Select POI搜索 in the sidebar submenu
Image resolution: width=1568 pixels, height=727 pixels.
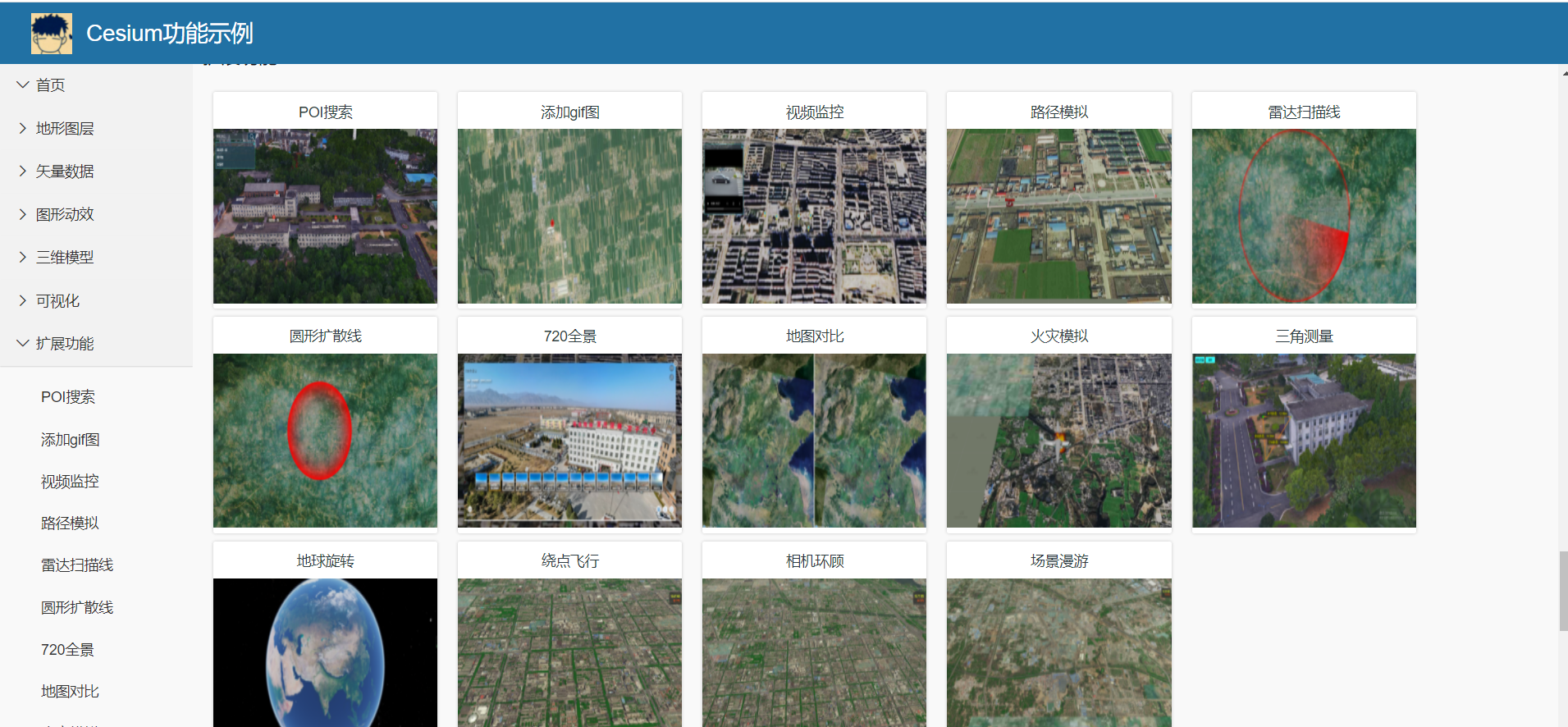tap(68, 397)
